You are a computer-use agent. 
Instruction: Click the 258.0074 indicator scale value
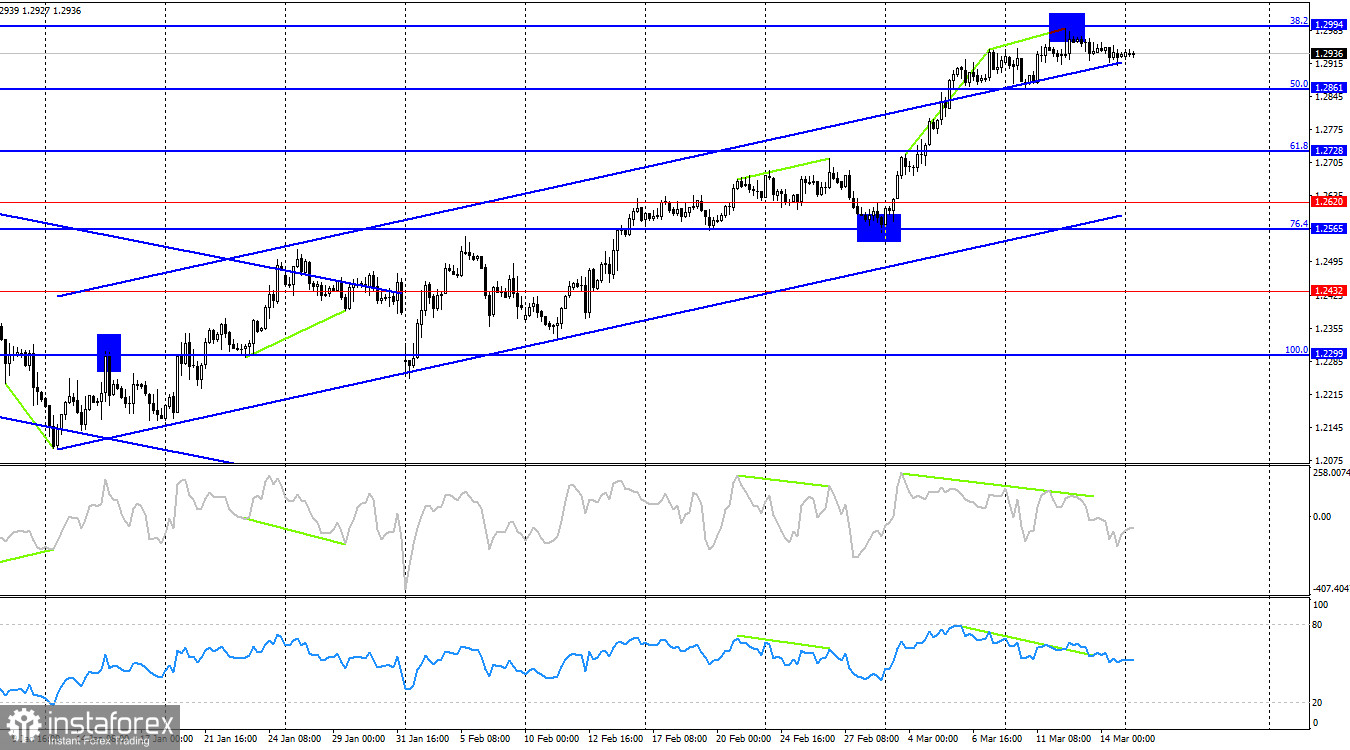pos(1331,472)
